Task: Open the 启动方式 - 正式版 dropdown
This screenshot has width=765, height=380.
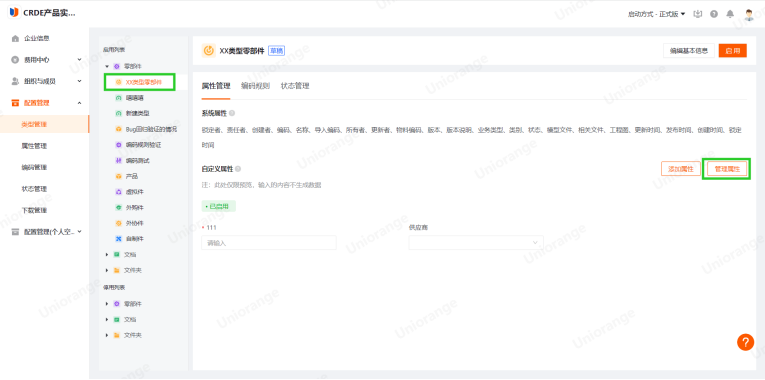Action: tap(657, 14)
